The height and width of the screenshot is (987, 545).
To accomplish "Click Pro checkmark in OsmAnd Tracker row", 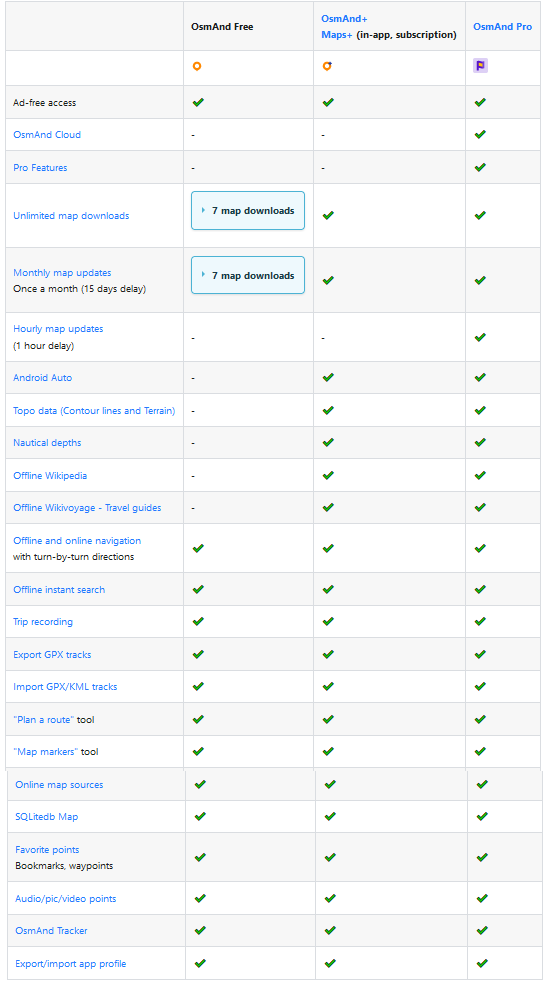I will pos(482,930).
